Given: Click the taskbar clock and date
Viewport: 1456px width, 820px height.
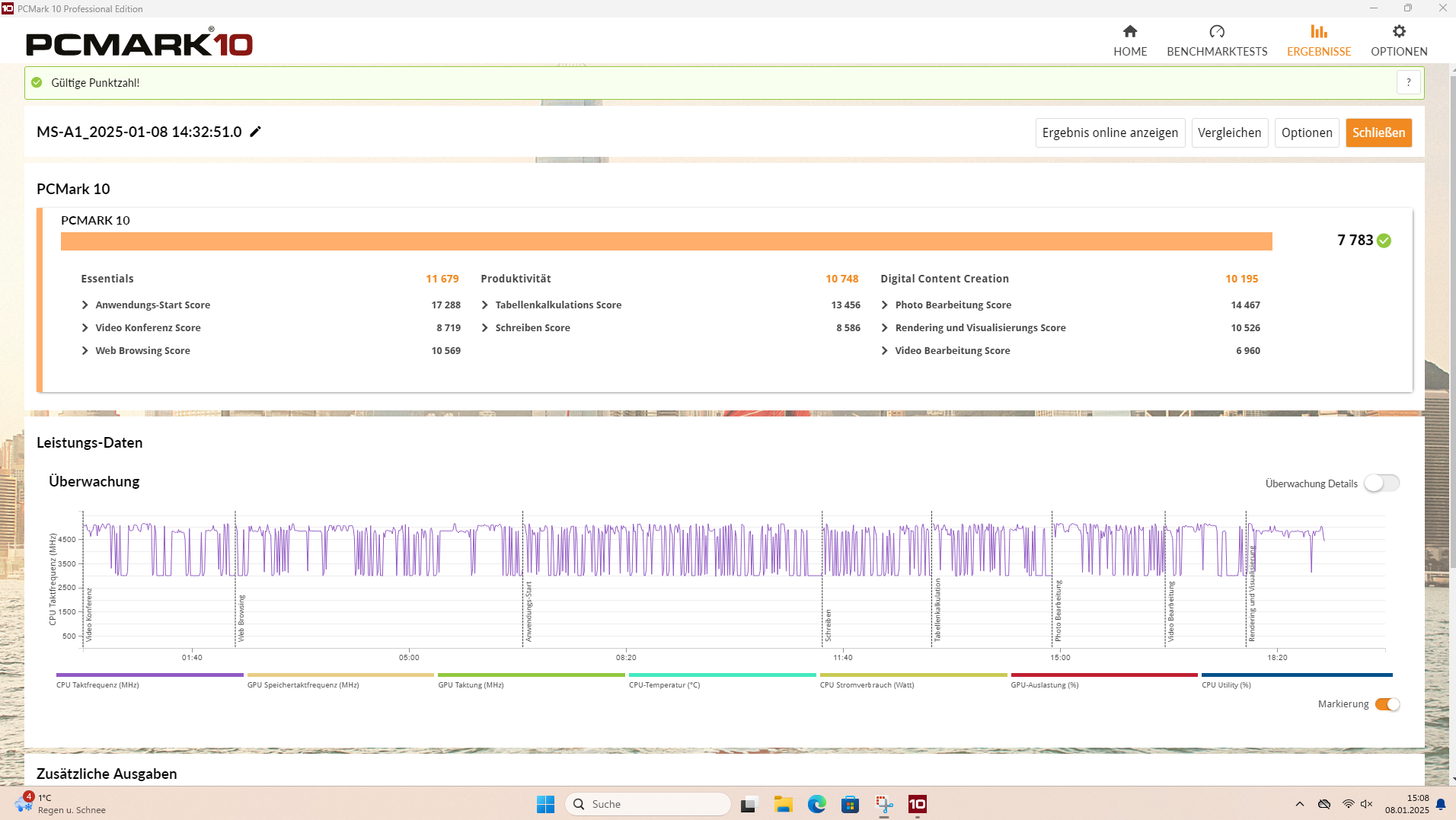Looking at the screenshot, I should tap(1407, 804).
